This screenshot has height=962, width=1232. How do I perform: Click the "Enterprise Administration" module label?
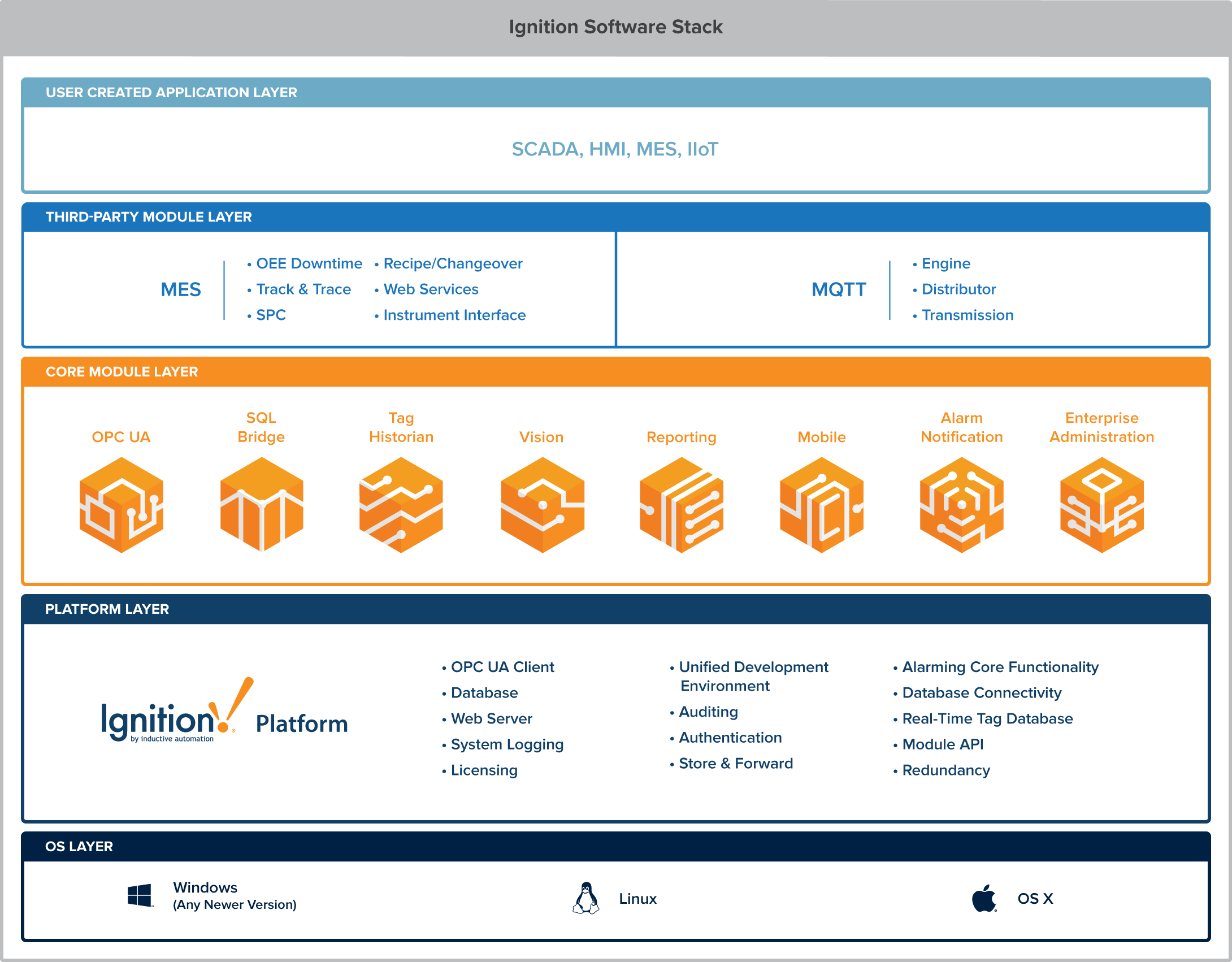(1102, 427)
